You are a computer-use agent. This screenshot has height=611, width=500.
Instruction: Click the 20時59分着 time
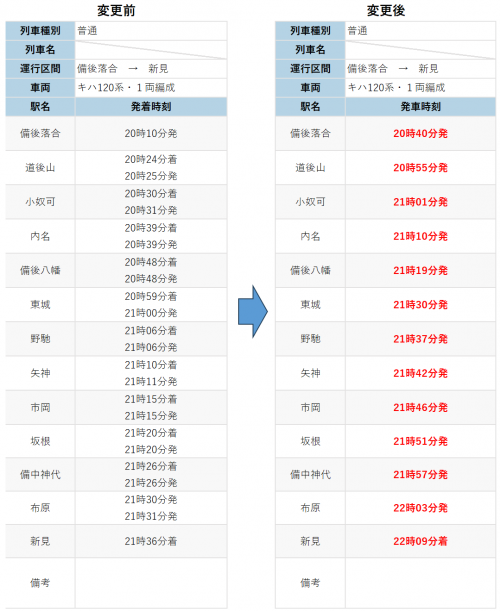click(x=151, y=297)
